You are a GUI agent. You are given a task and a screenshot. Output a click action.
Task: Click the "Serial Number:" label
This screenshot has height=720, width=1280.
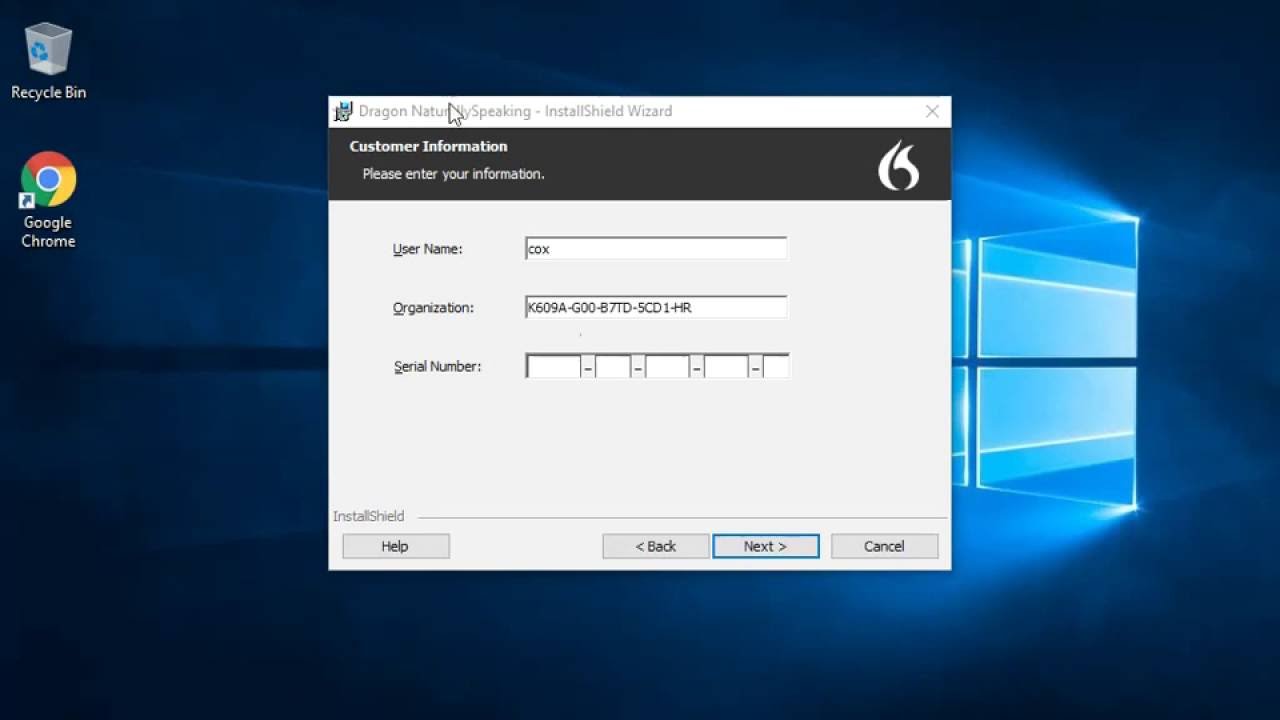click(437, 367)
